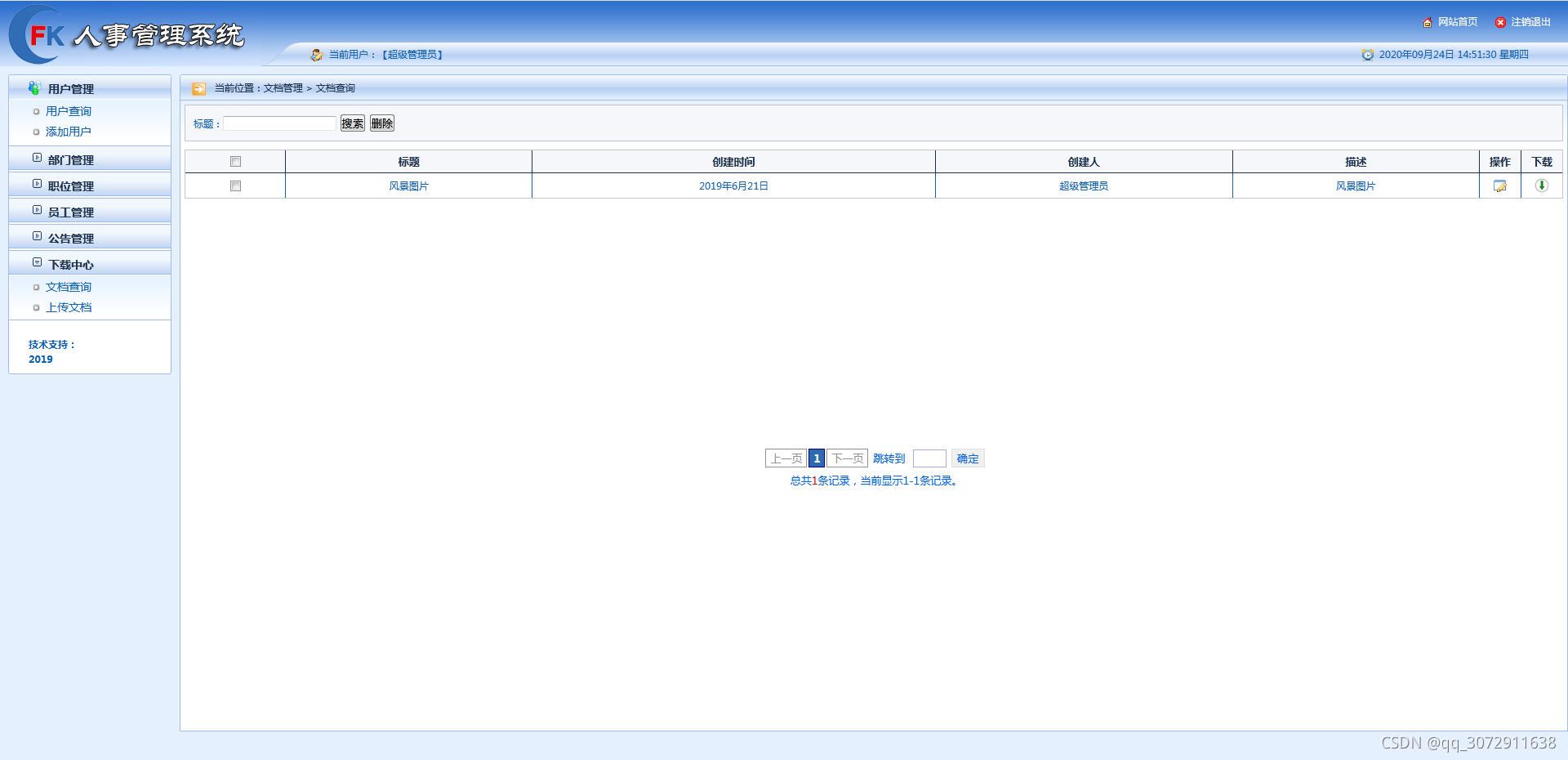The height and width of the screenshot is (760, 1568).
Task: Check the checkbox for the 风景图片 row
Action: tap(235, 186)
